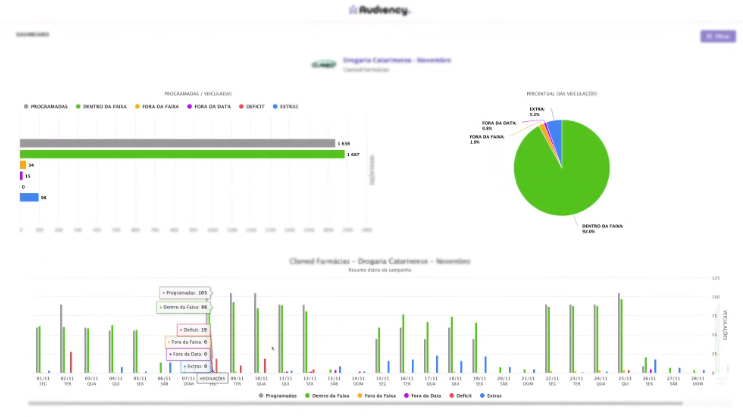The width and height of the screenshot is (743, 417).
Task: Toggle Deficit series in top legend
Action: coord(252,107)
